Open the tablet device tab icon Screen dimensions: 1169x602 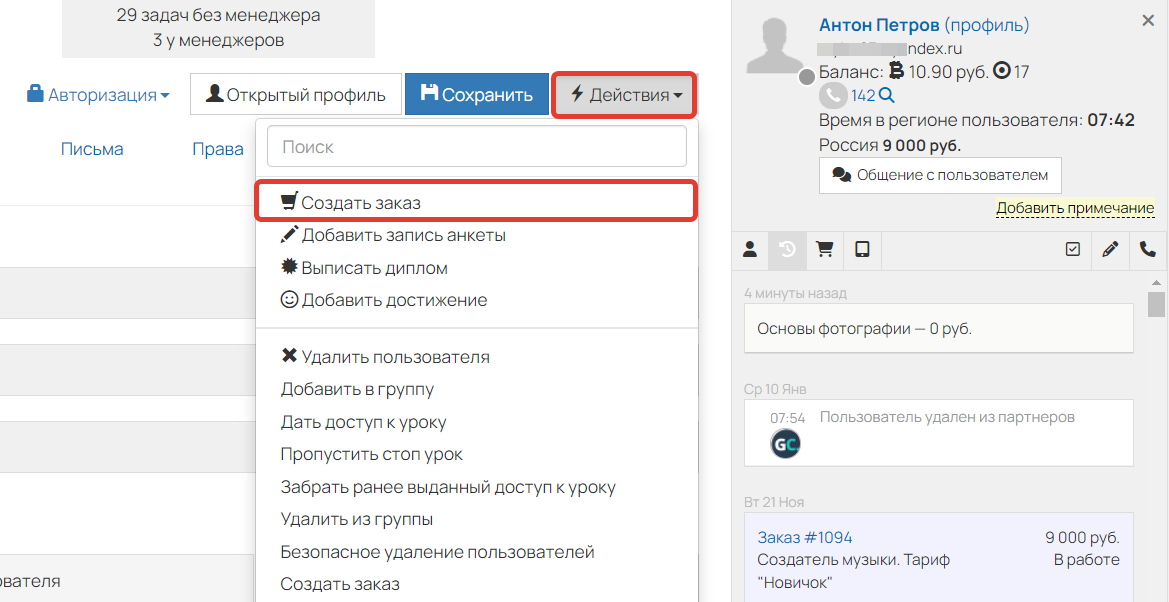coord(862,250)
